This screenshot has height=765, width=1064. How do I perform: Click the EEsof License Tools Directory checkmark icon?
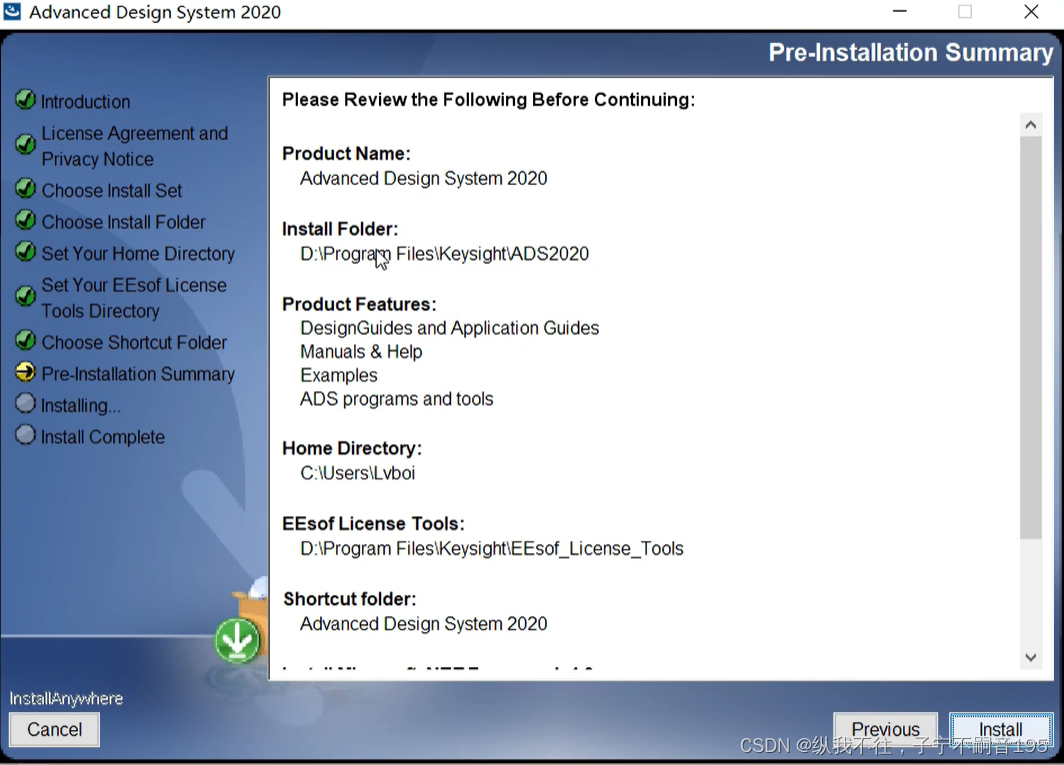pos(25,296)
